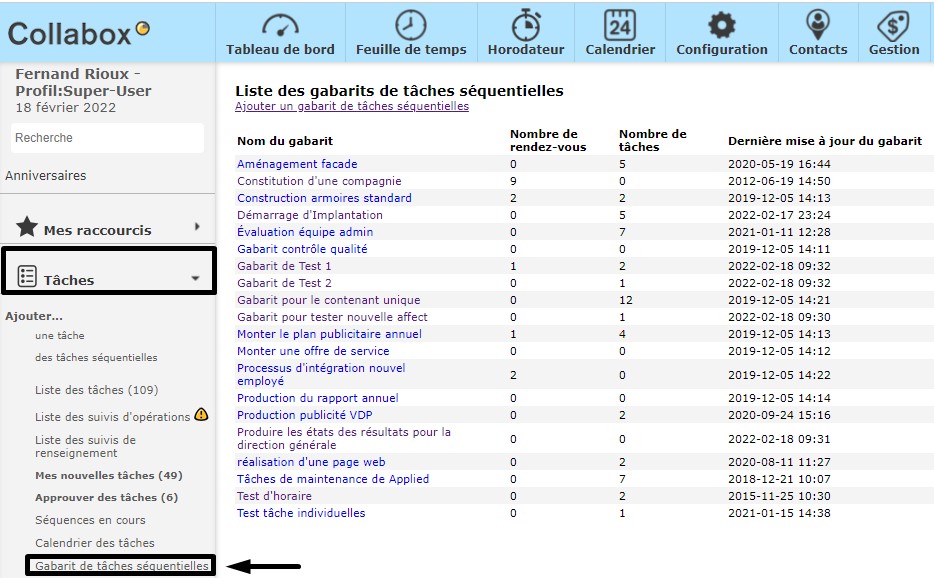The image size is (934, 578).
Task: Open the Contacts pin icon
Action: (x=817, y=25)
